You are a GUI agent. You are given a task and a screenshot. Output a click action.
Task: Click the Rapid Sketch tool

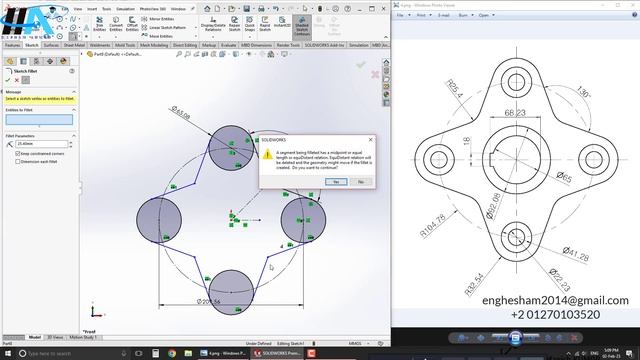(x=265, y=24)
